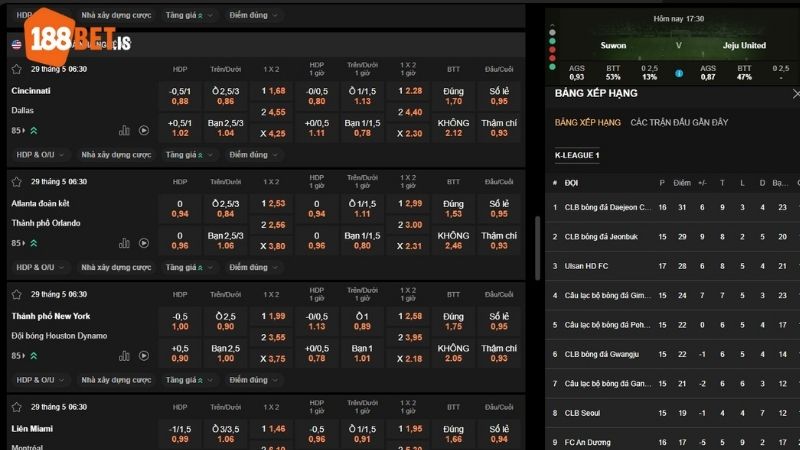This screenshot has height=450, width=800.
Task: Switch to Các Trận Đấu Gần Đây tab
Action: (x=679, y=122)
